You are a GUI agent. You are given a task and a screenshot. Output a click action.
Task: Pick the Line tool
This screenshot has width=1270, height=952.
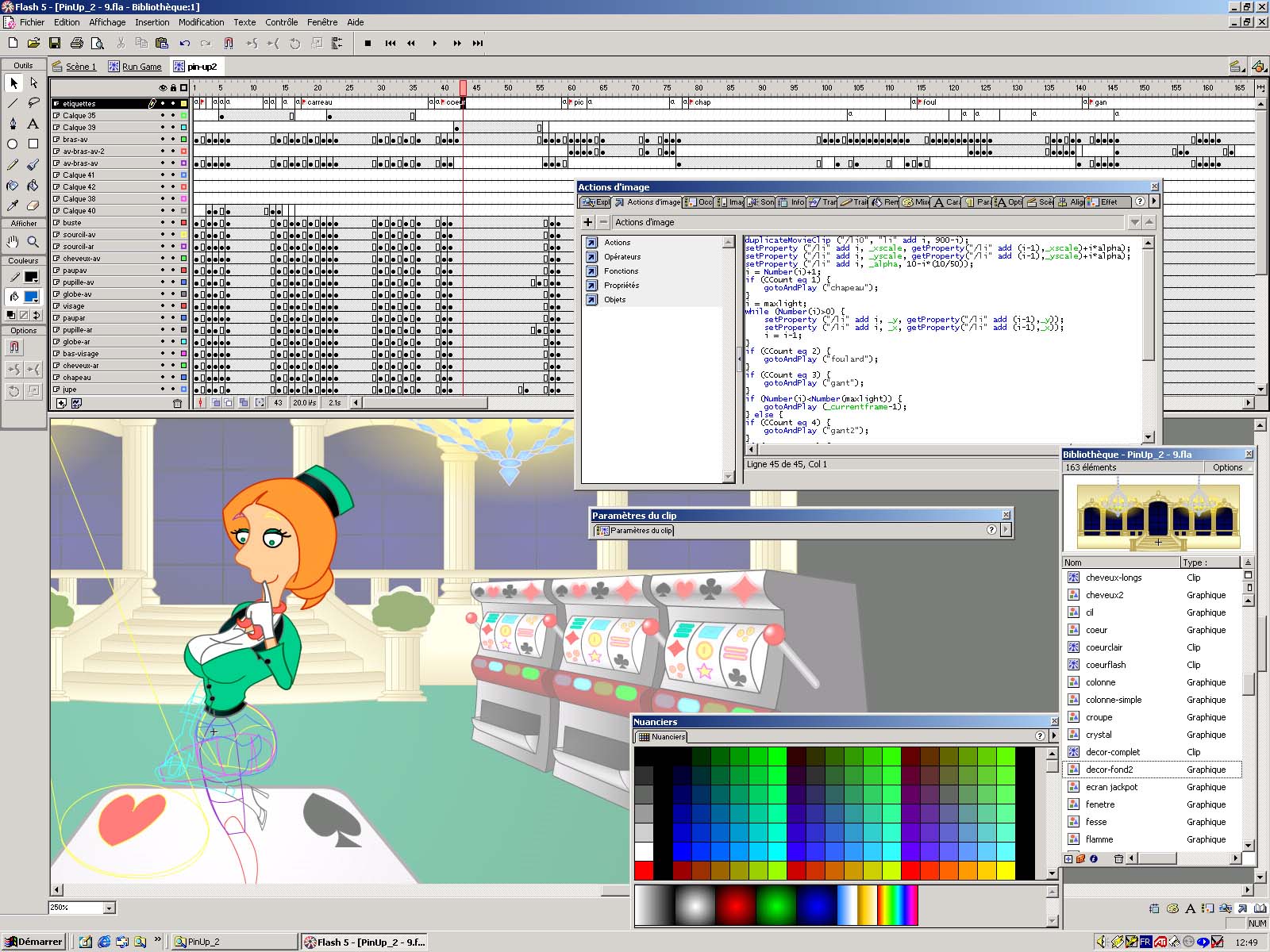coord(13,103)
